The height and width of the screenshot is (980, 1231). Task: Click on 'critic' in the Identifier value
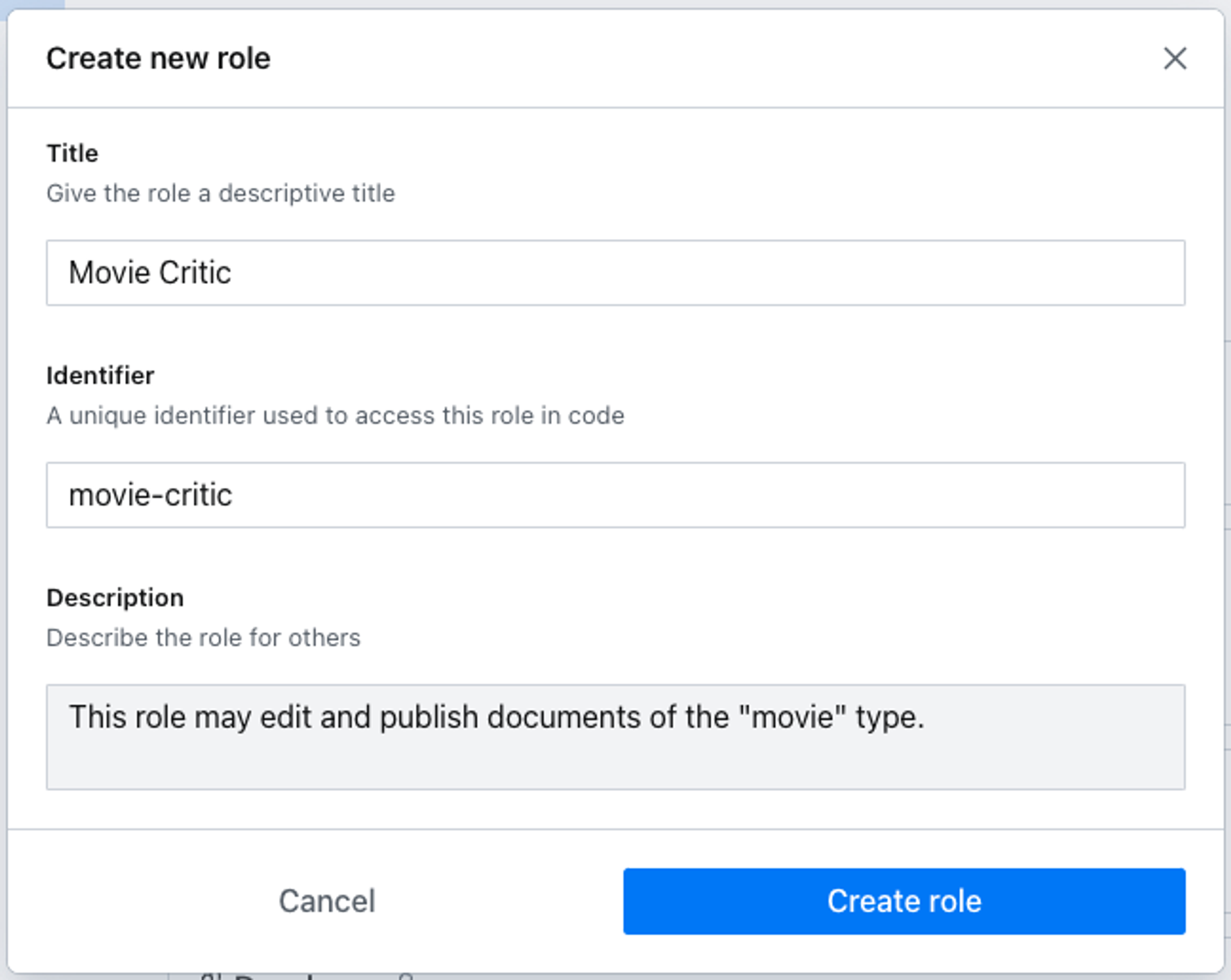pyautogui.click(x=199, y=495)
